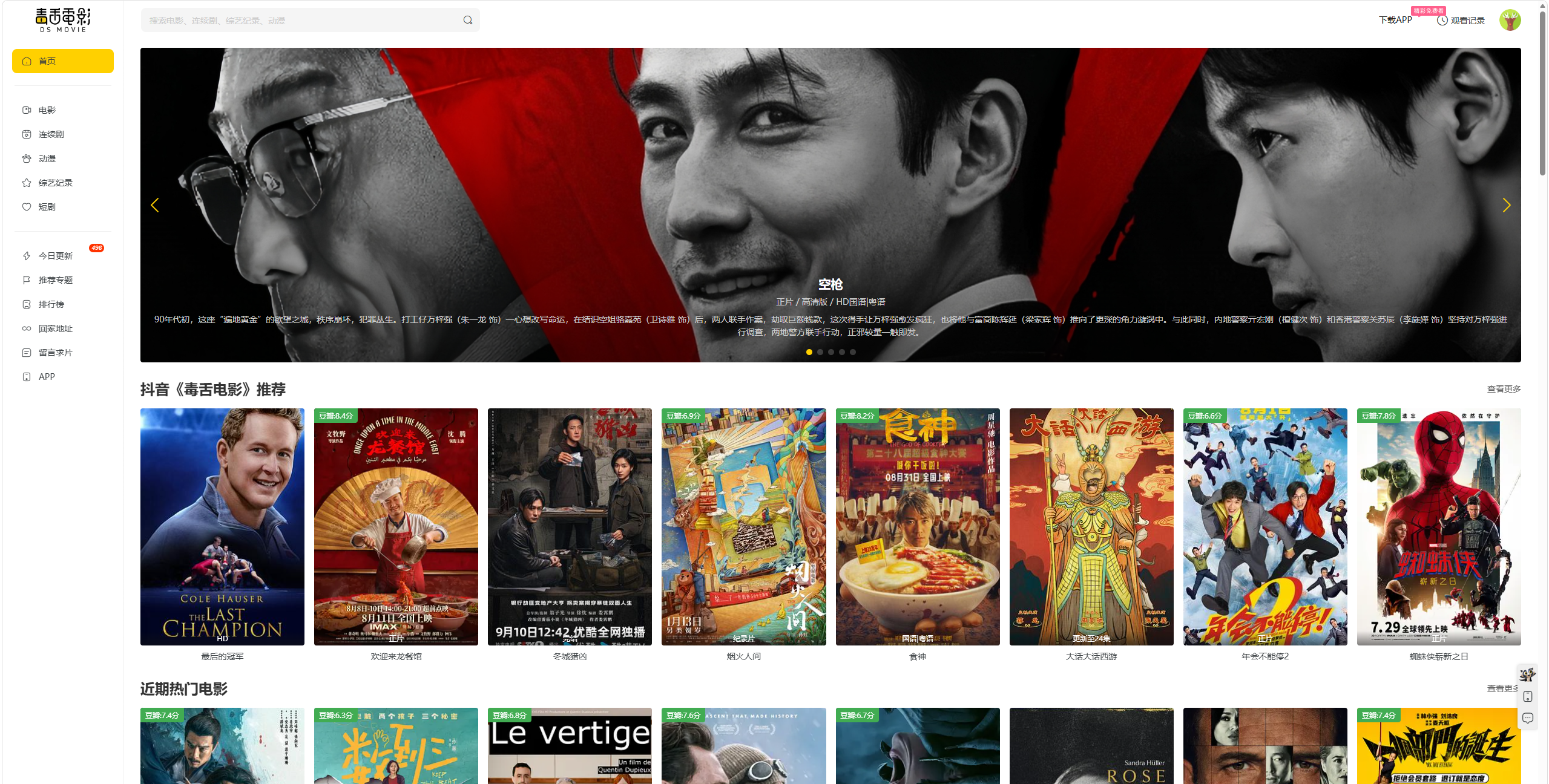
Task: Click floating chat message icon at right edge
Action: (x=1527, y=719)
